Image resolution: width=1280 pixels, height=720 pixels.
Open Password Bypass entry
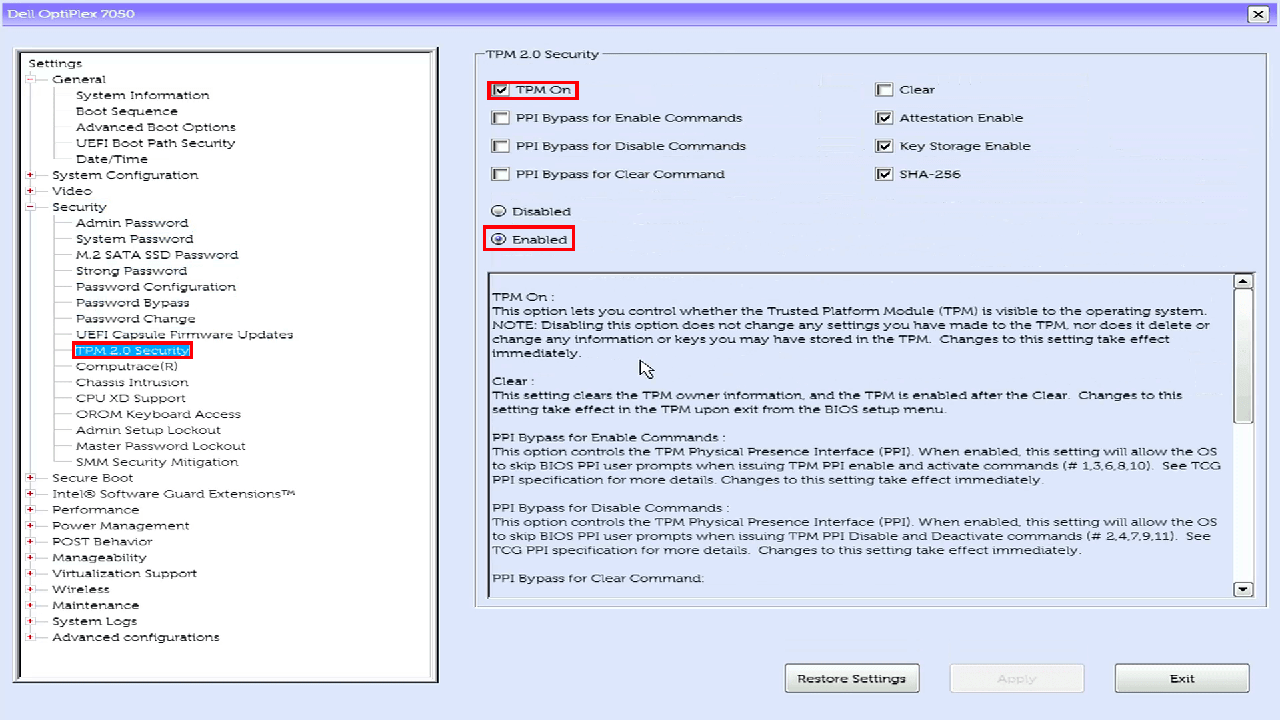point(133,303)
